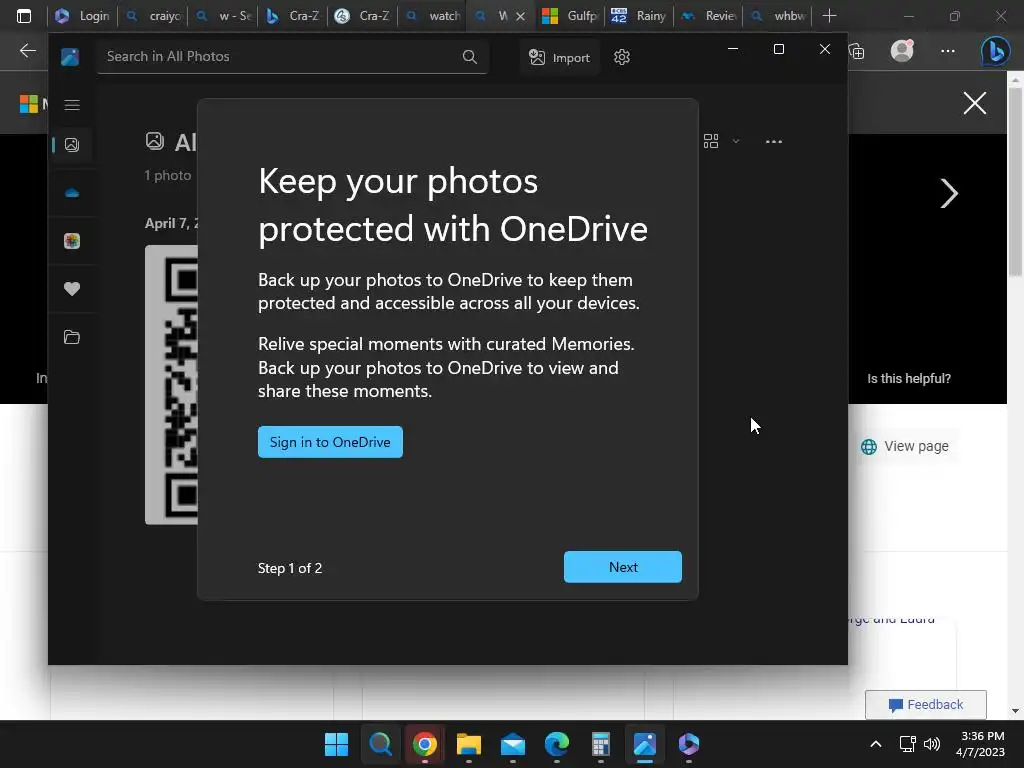This screenshot has height=768, width=1024.
Task: Click View page link in Edge
Action: [x=906, y=447]
